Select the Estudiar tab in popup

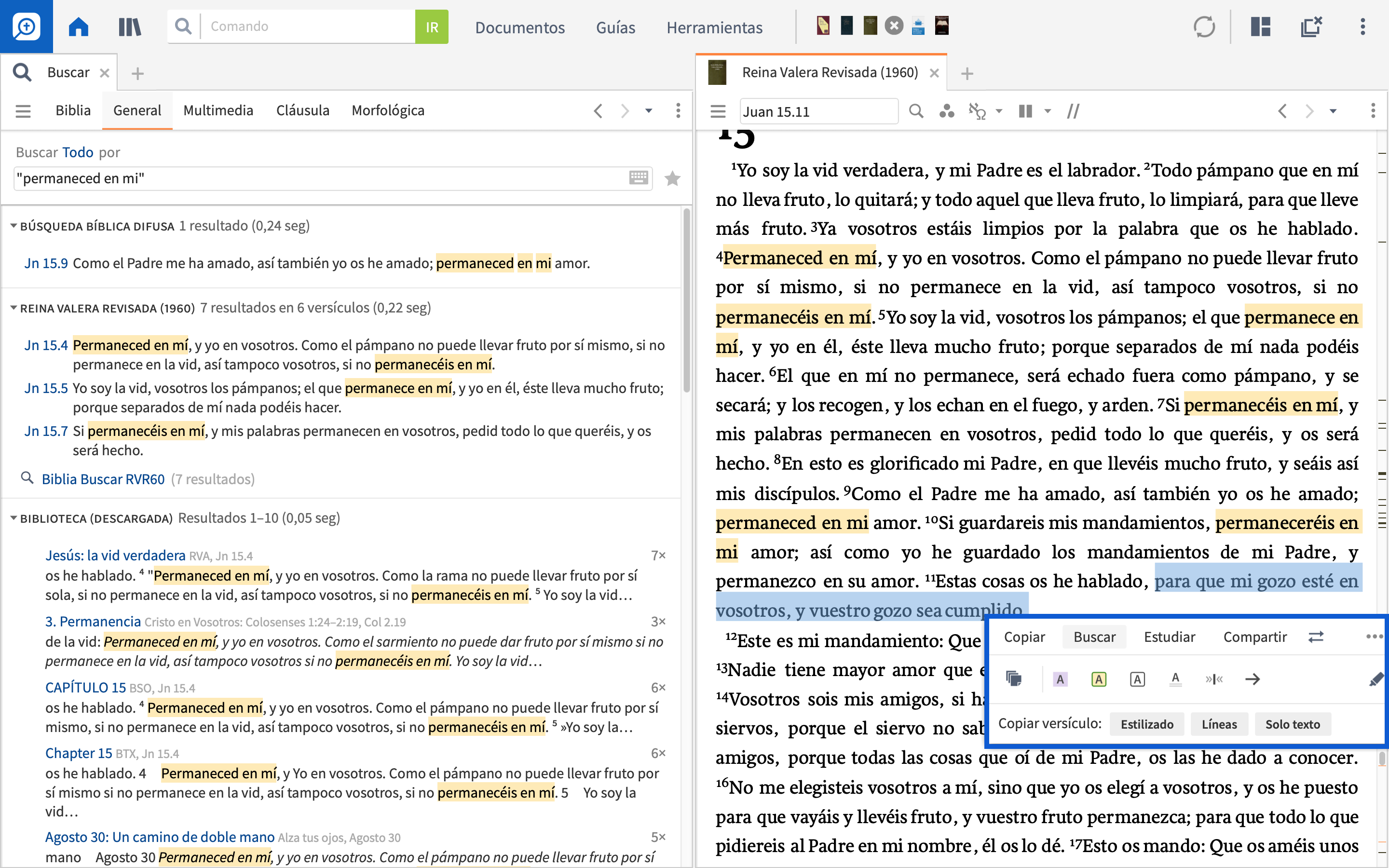1169,637
